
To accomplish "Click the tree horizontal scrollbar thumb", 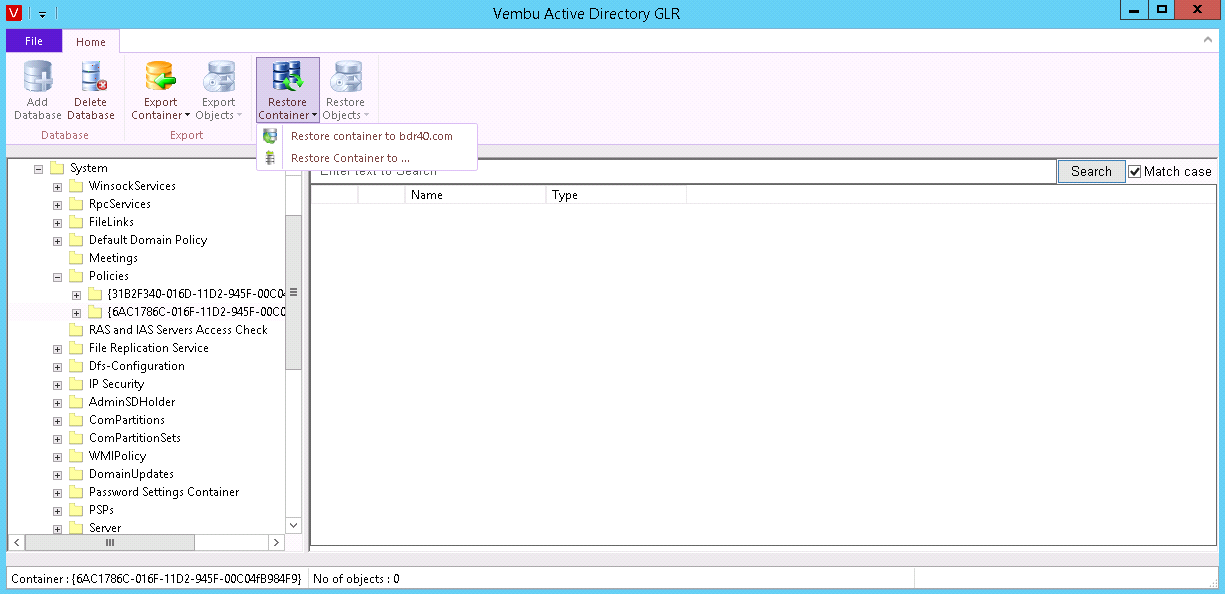I will (x=109, y=542).
